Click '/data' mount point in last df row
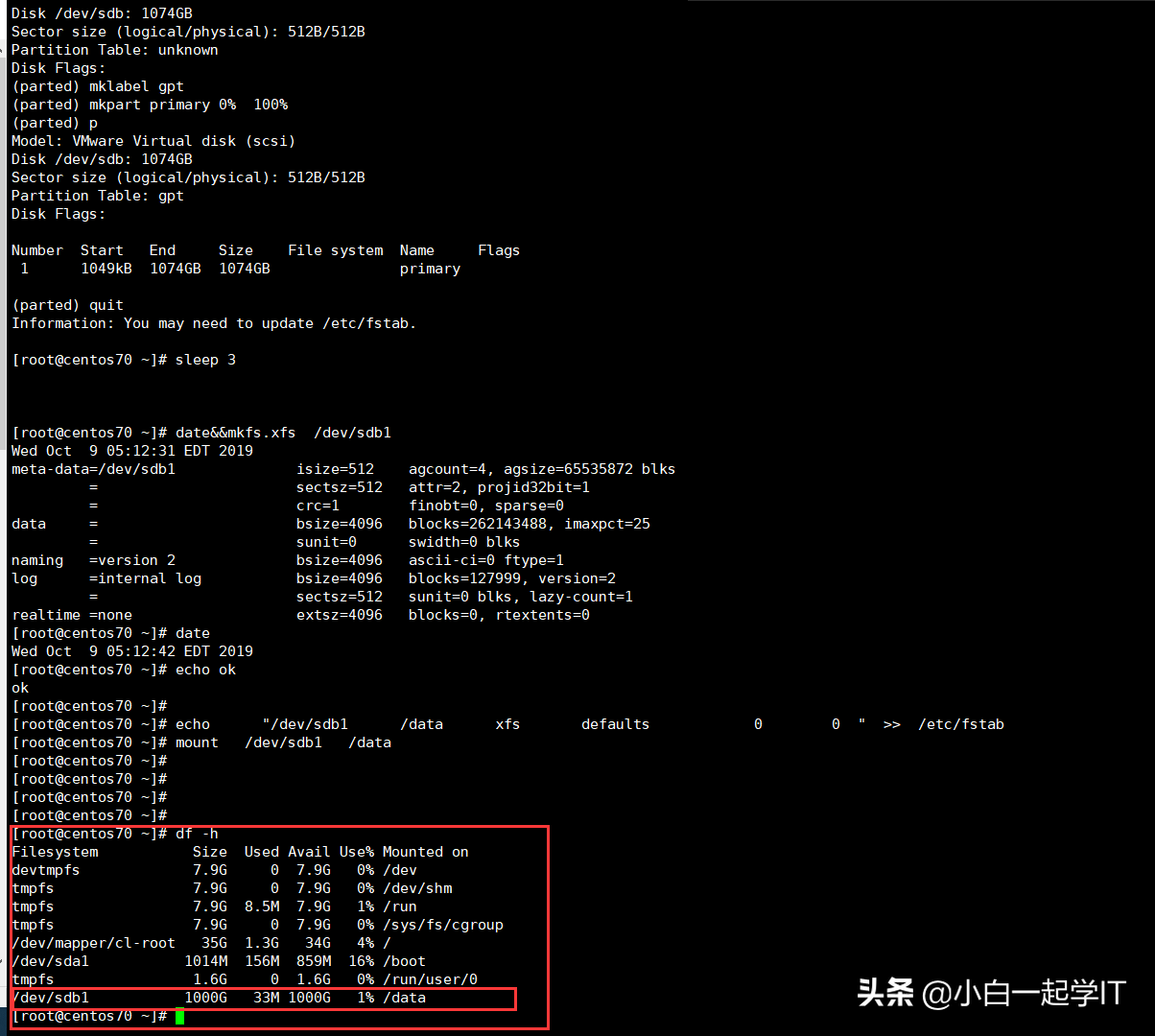The height and width of the screenshot is (1036, 1155). tap(404, 998)
